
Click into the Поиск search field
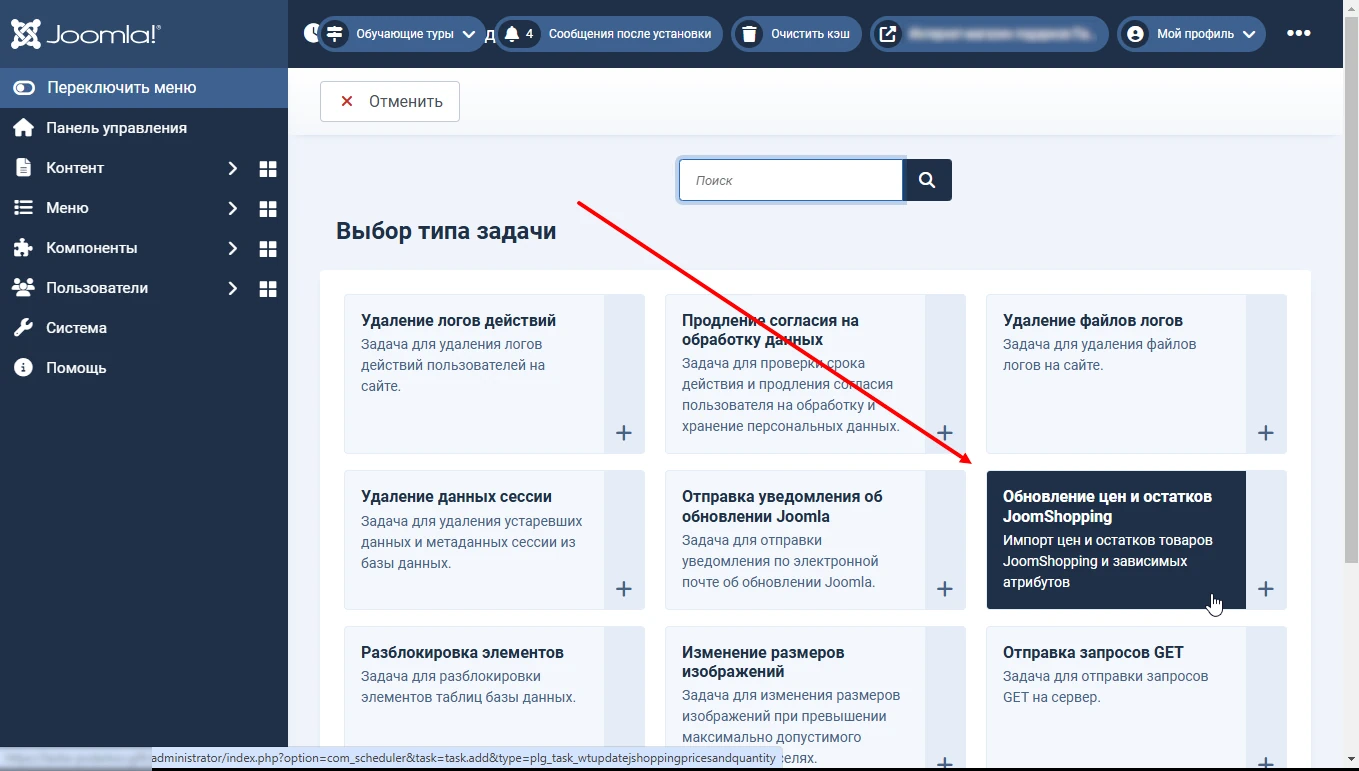[x=790, y=180]
